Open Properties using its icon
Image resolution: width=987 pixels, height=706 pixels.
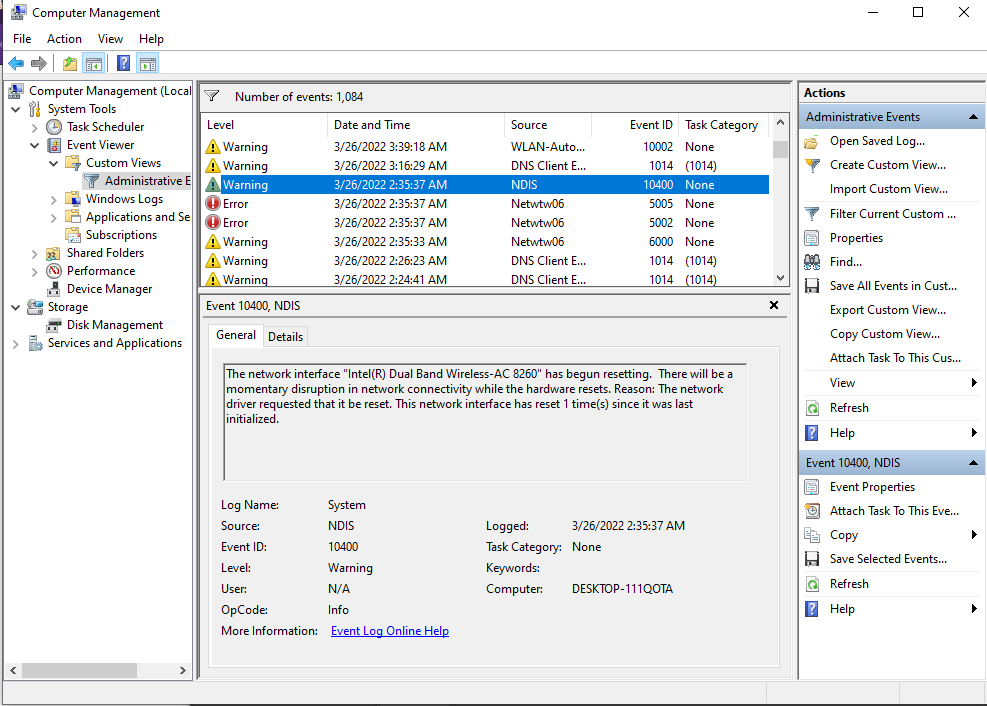tap(814, 237)
